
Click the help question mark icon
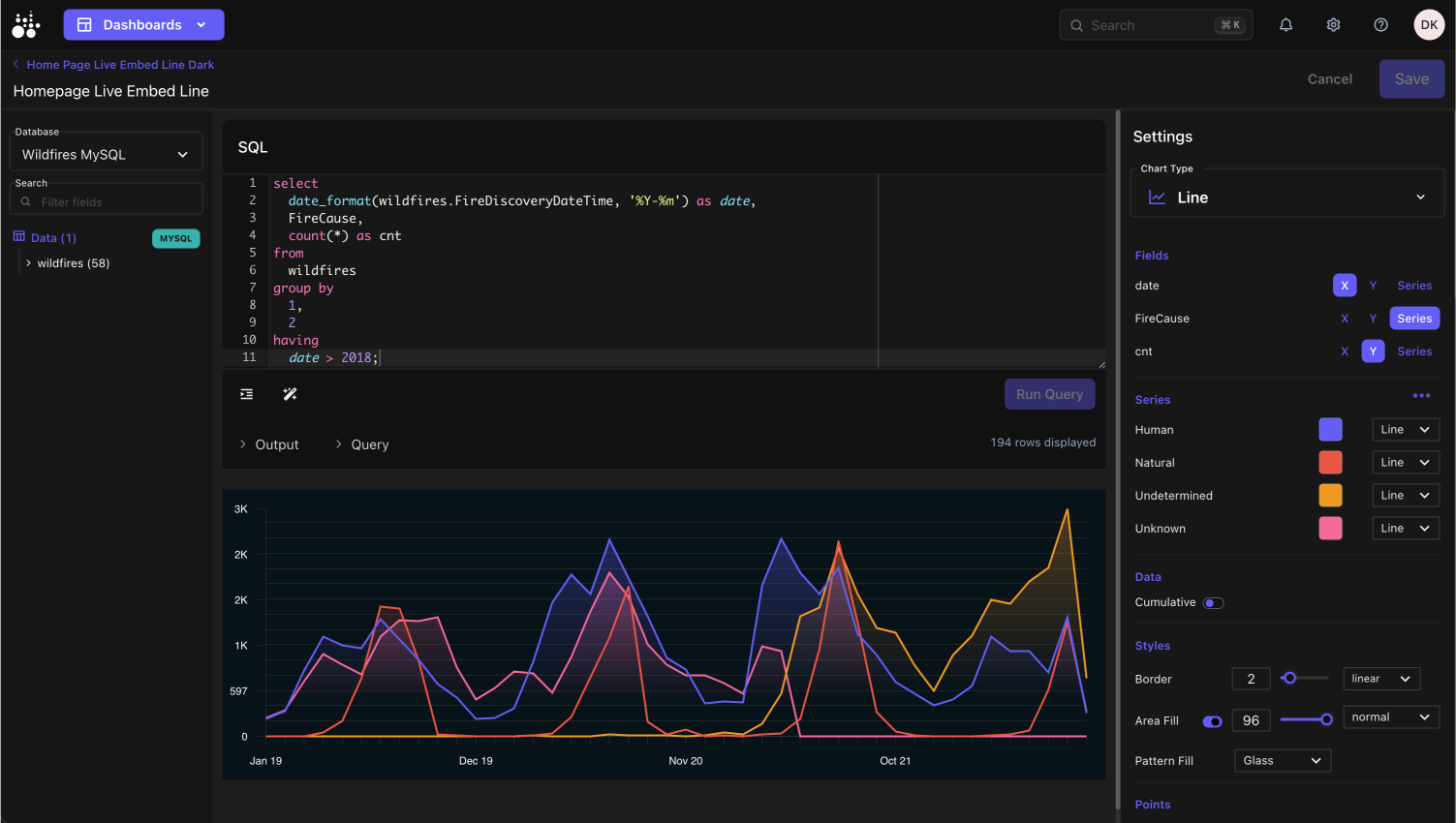(1380, 25)
